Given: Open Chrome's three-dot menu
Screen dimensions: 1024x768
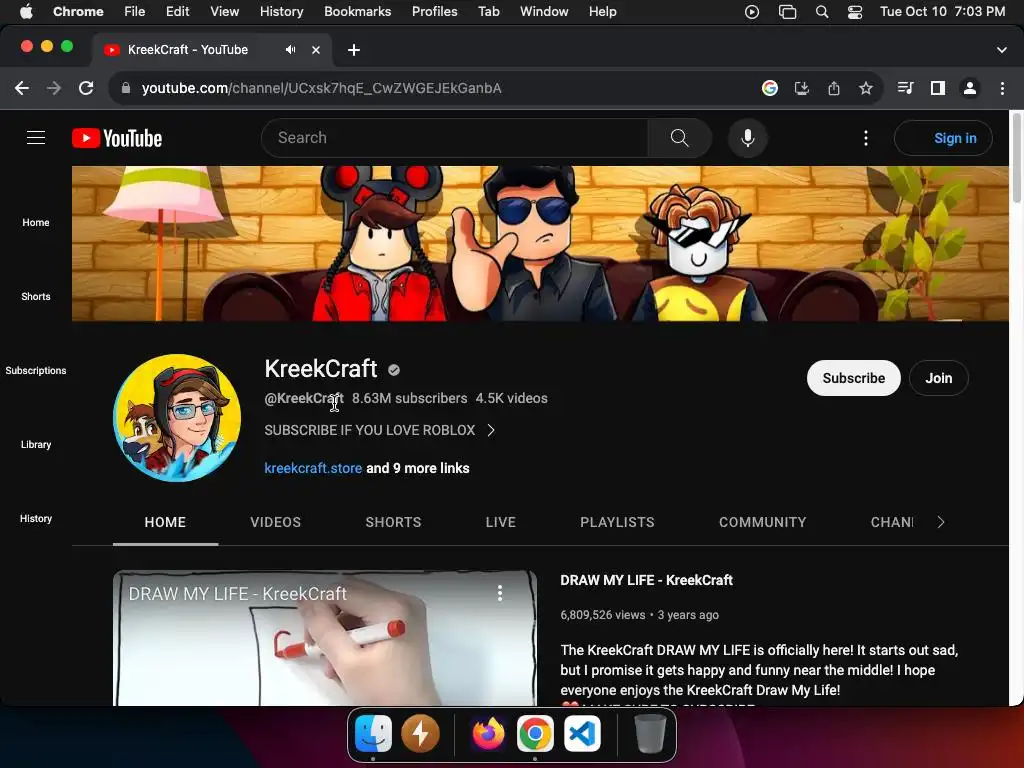Looking at the screenshot, I should (1002, 88).
